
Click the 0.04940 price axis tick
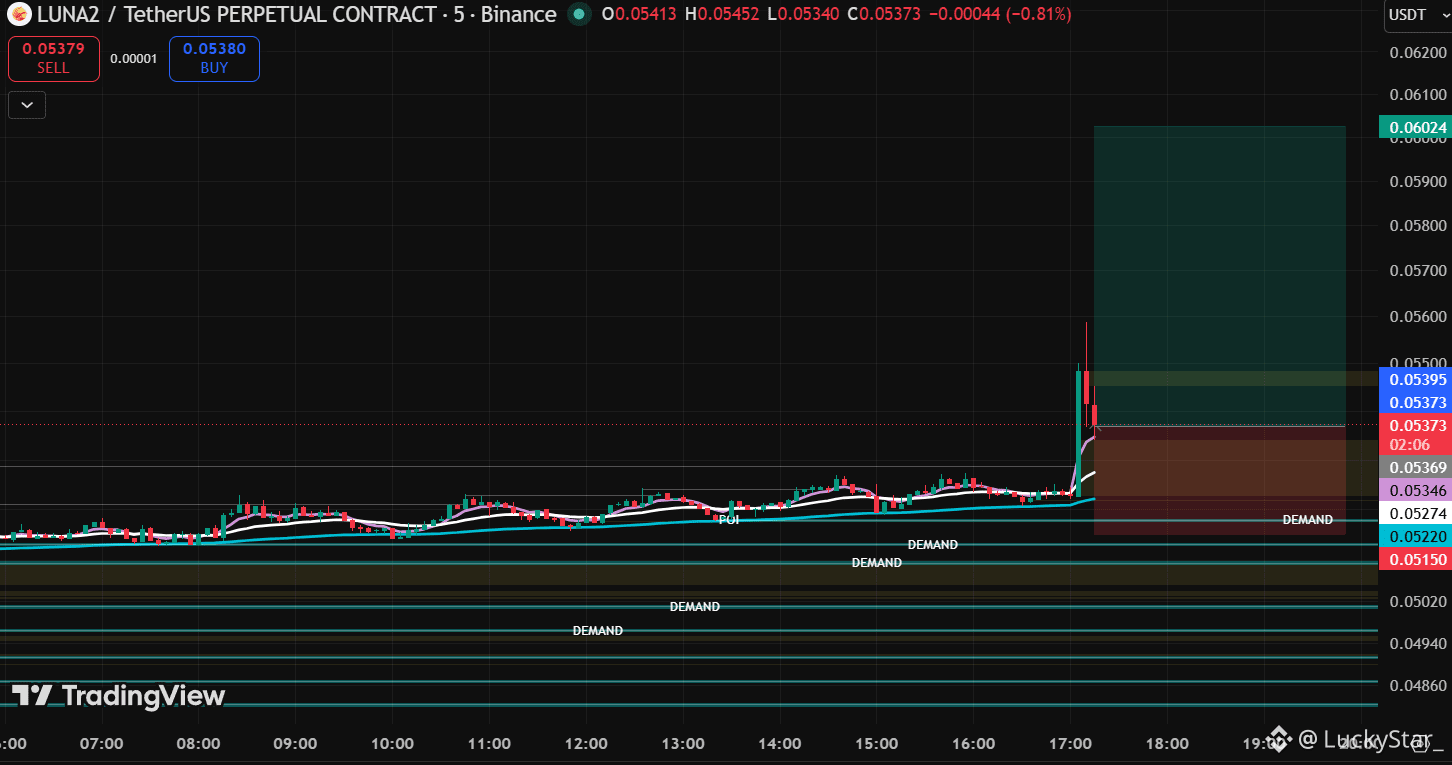pos(1418,642)
